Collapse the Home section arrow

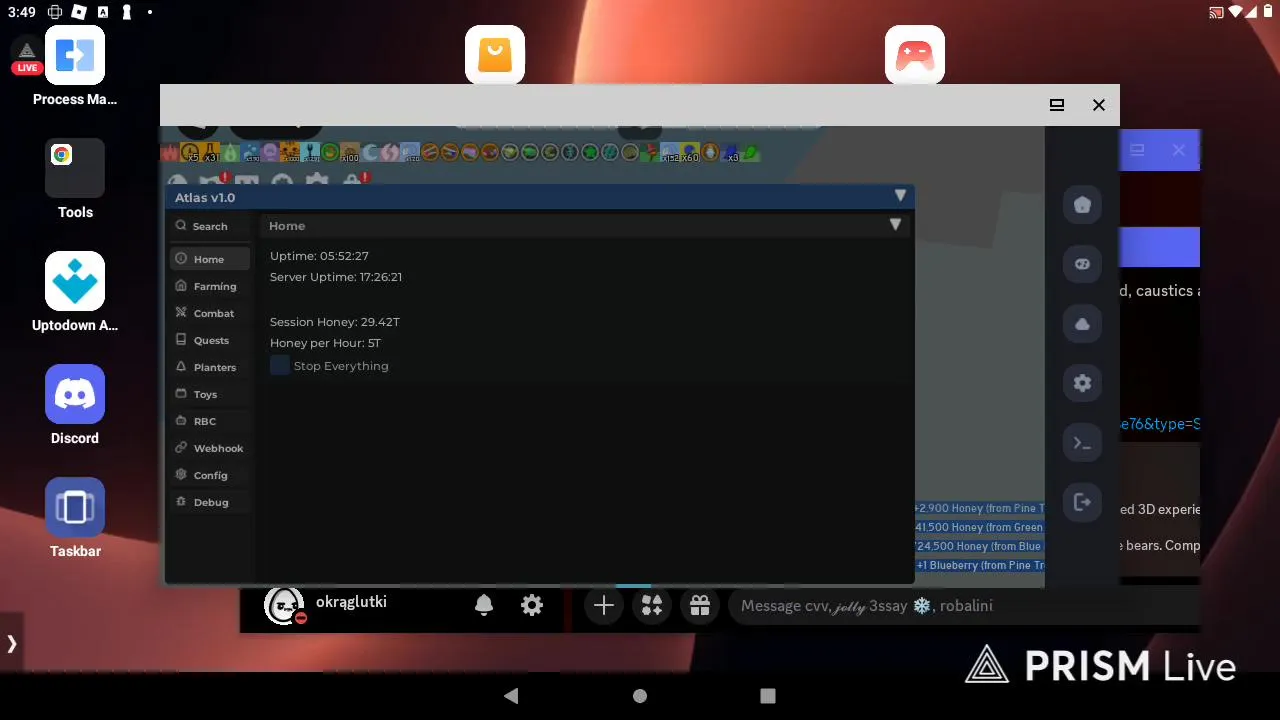click(x=895, y=225)
